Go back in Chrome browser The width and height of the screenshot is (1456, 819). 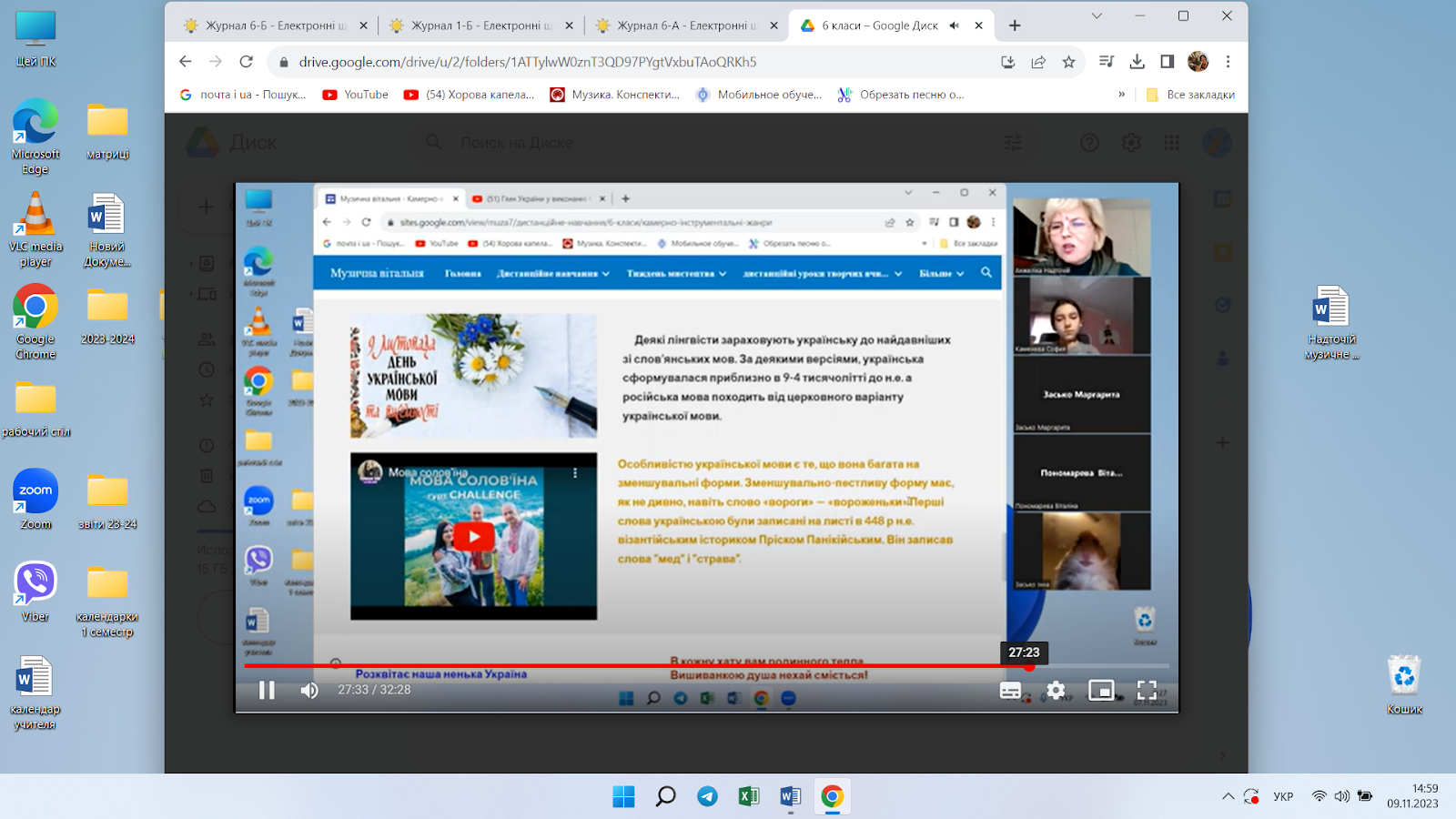(186, 62)
